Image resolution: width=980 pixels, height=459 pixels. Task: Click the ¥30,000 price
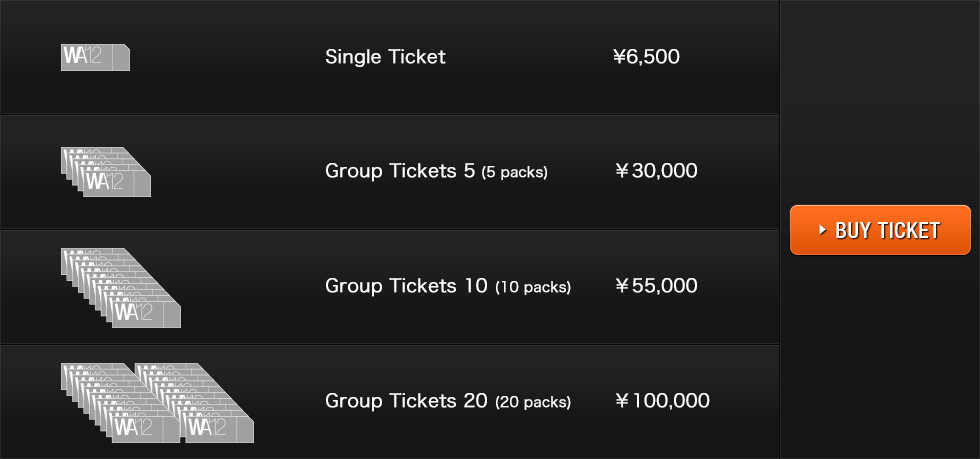pos(656,171)
